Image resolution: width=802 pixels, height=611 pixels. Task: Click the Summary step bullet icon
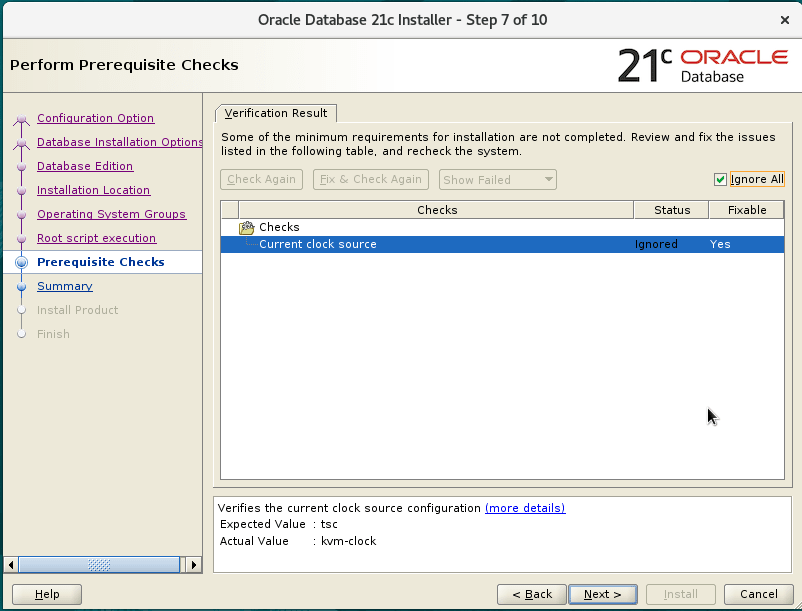pos(21,286)
